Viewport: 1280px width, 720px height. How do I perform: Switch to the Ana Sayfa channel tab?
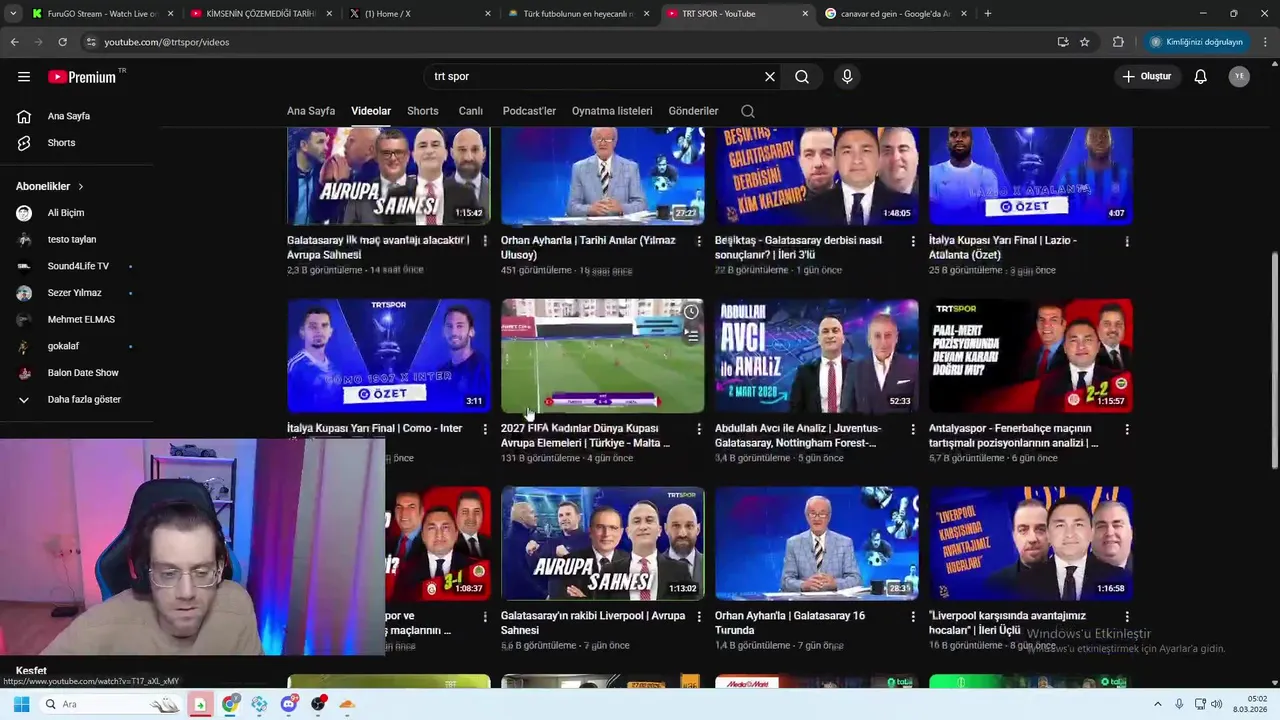pyautogui.click(x=311, y=111)
